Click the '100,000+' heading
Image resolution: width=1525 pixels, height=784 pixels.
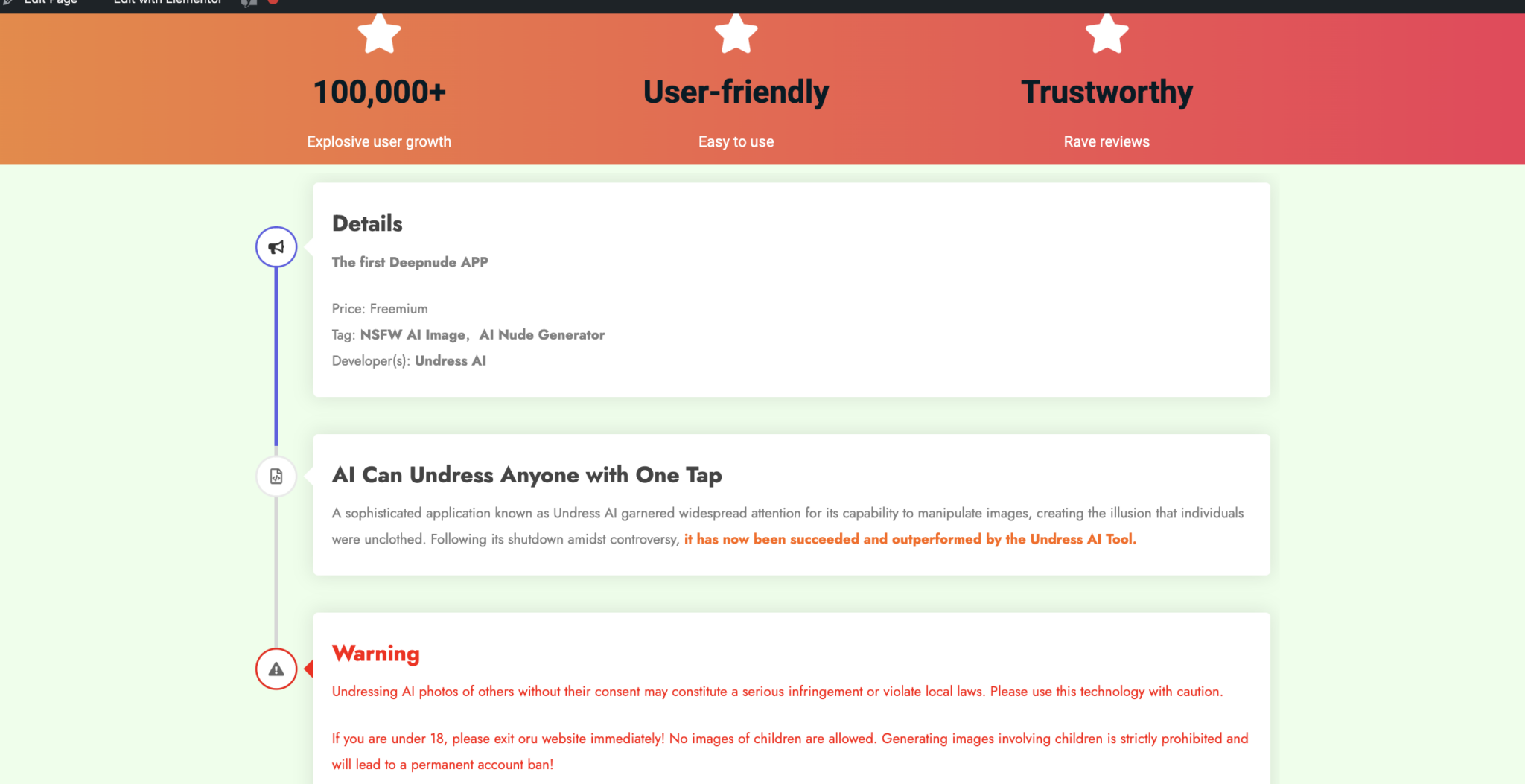pos(379,92)
